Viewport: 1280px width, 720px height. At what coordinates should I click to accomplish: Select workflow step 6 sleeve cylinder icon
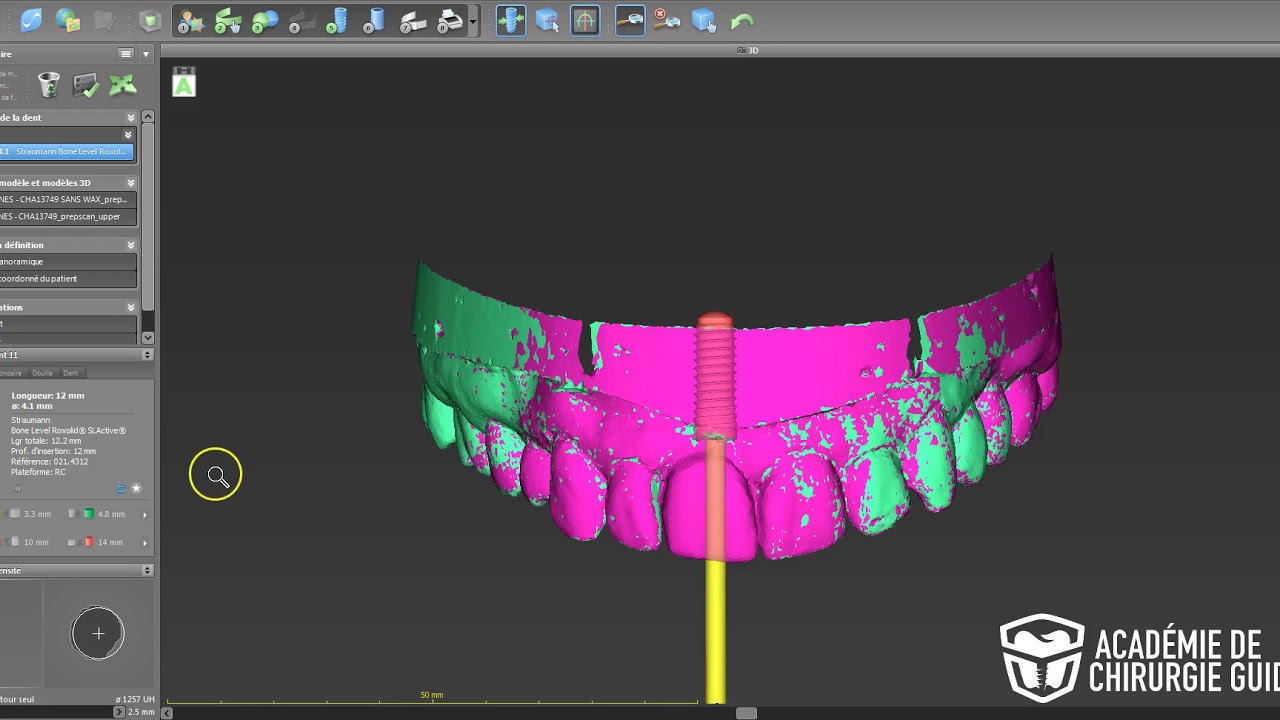(375, 21)
